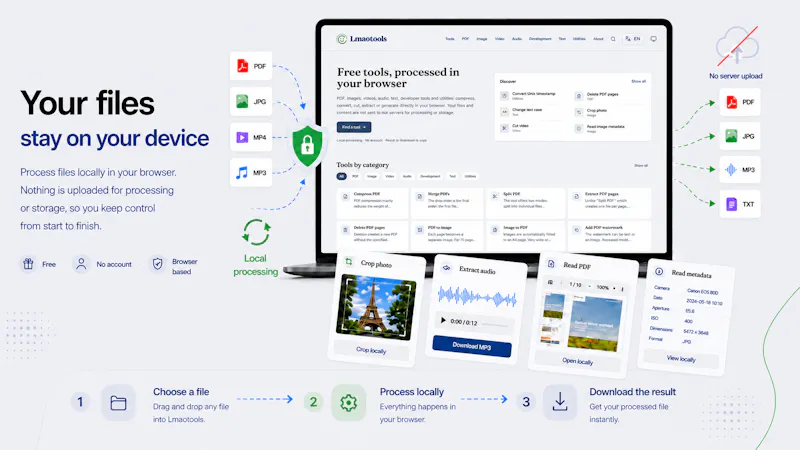Click Show all in the Discover panel
Screen dimensions: 800x450
(638, 81)
